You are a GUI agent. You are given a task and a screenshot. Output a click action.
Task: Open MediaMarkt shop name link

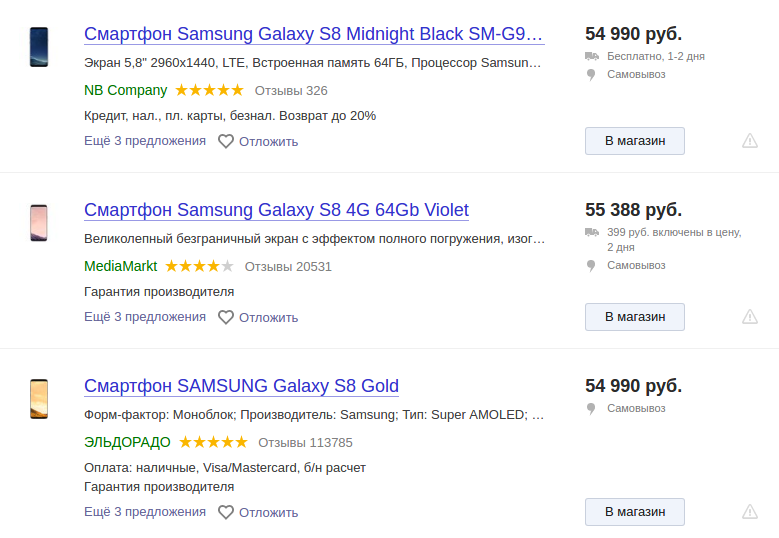tap(122, 266)
